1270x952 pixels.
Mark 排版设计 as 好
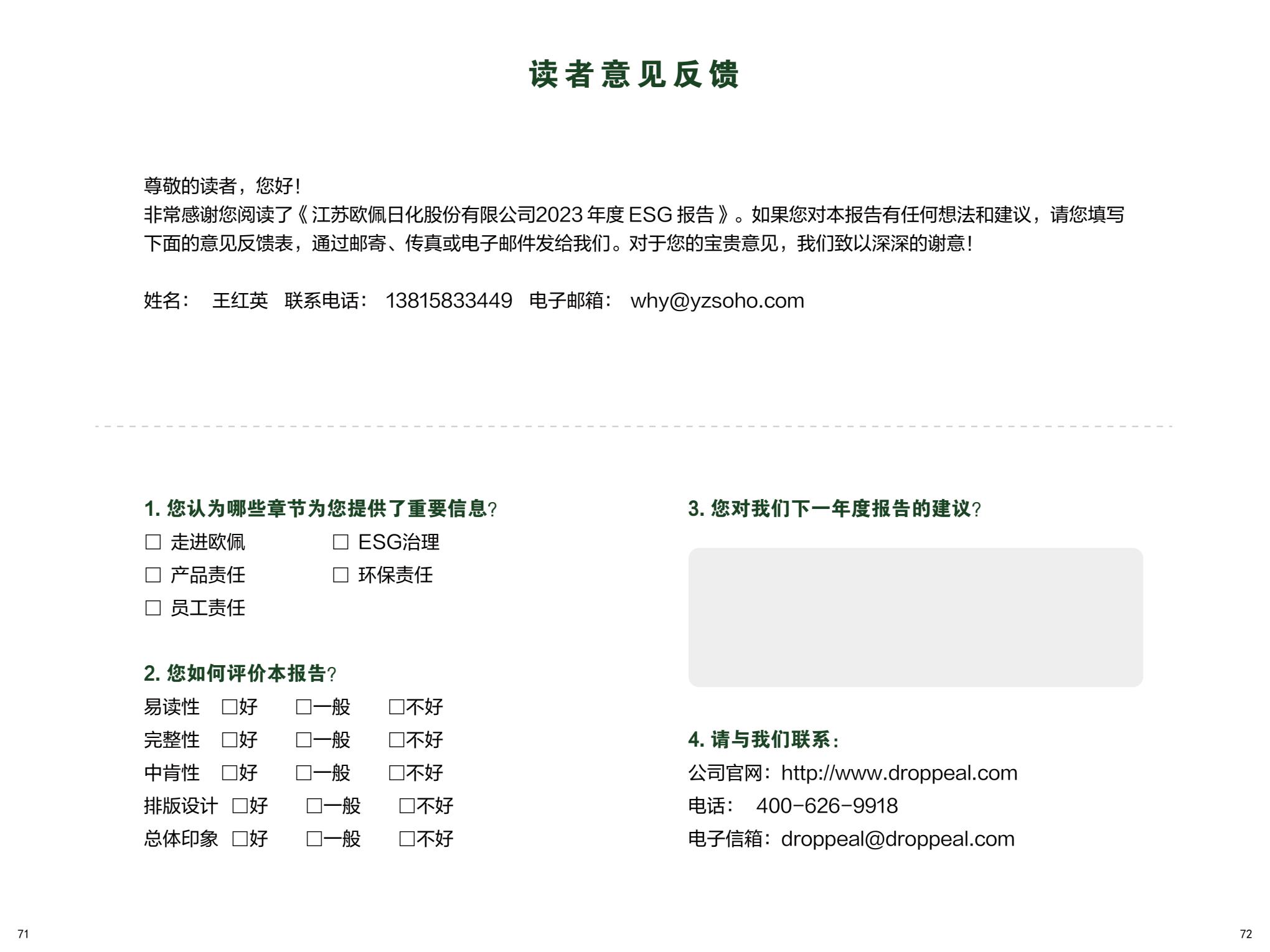coord(240,806)
